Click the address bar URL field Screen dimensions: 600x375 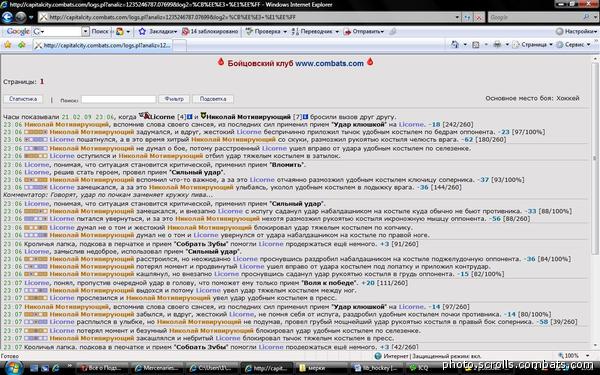(250, 17)
